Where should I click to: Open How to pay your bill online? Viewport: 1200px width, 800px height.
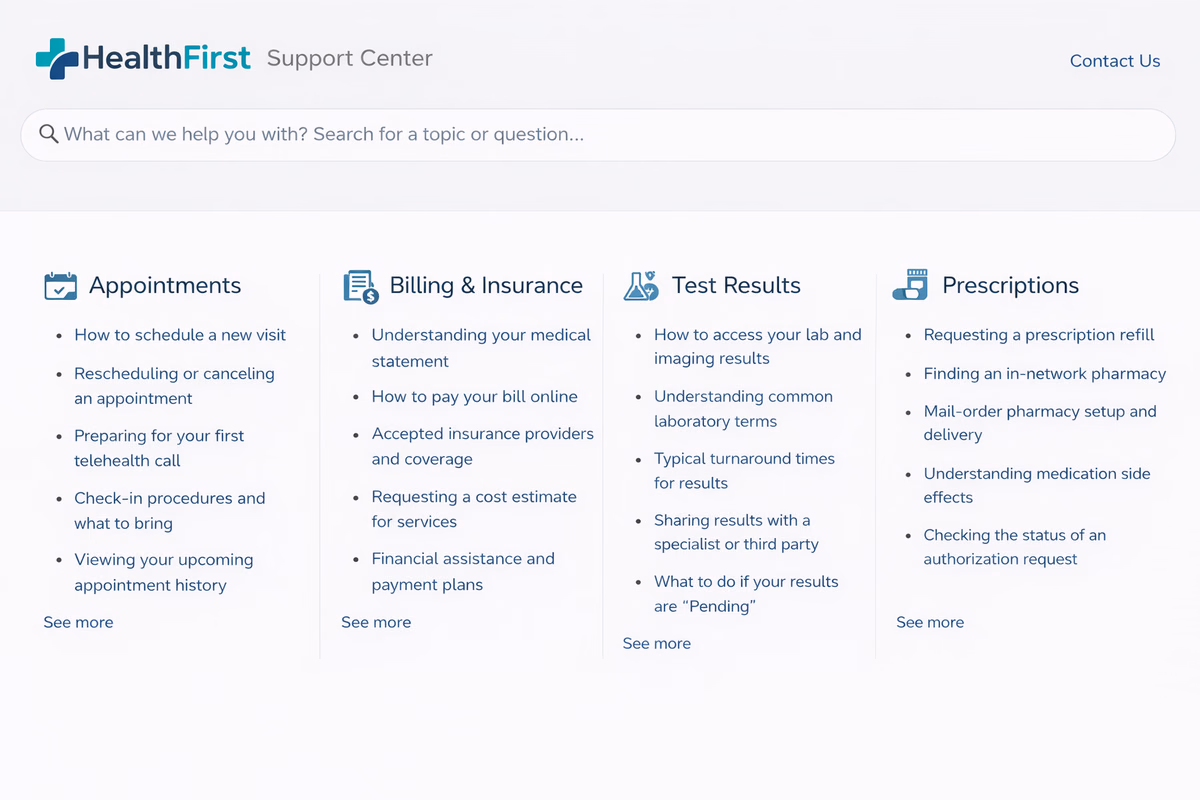point(475,397)
